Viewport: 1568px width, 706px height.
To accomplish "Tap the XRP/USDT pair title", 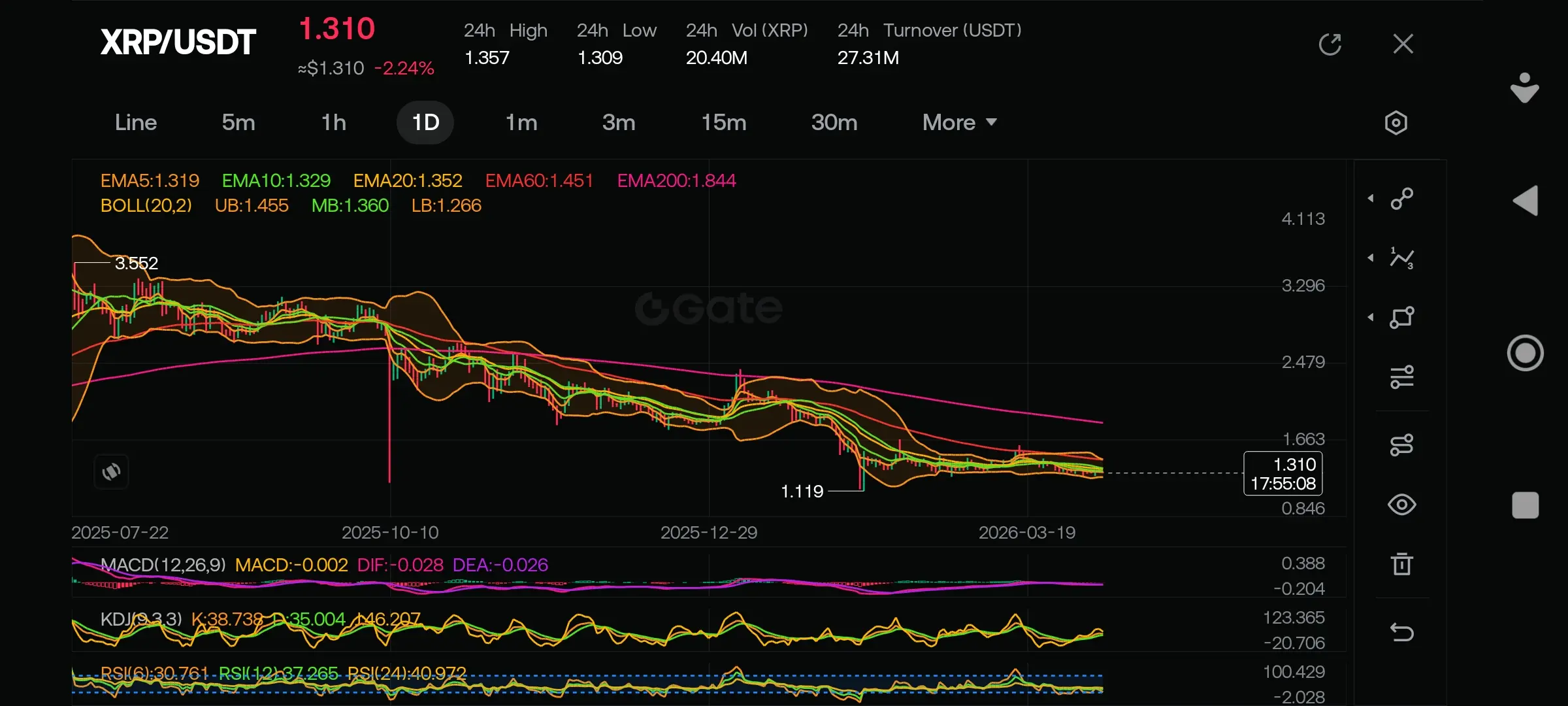I will point(178,42).
